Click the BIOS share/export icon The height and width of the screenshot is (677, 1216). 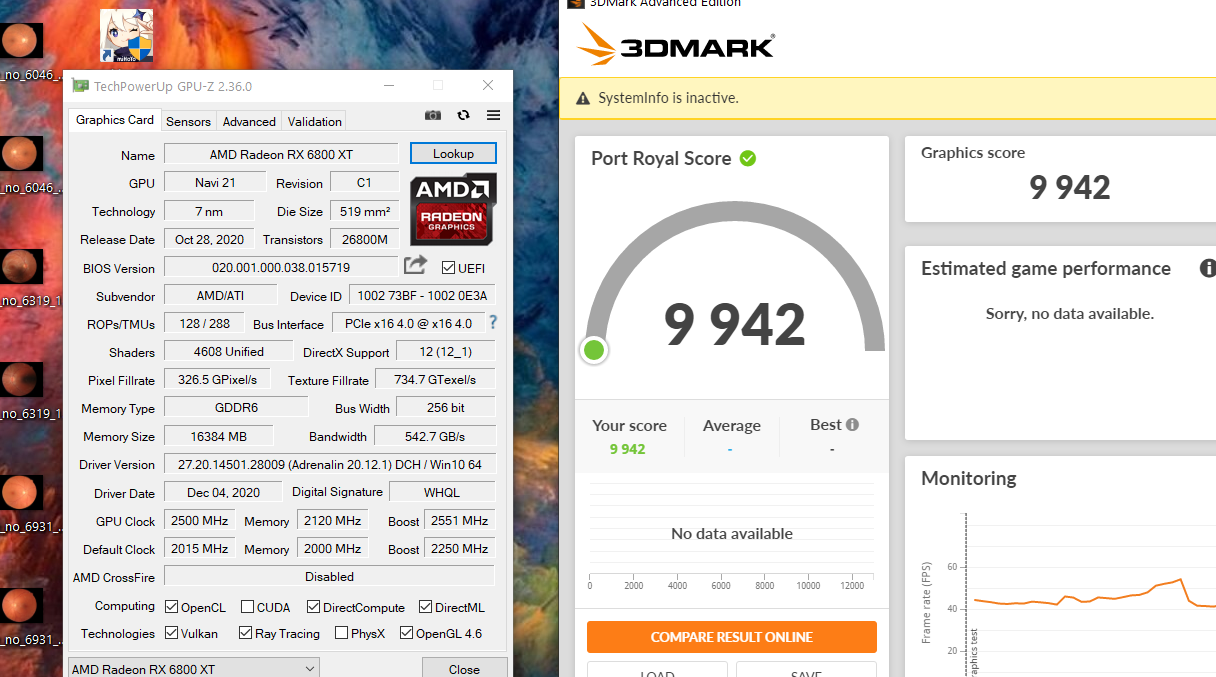[x=415, y=265]
